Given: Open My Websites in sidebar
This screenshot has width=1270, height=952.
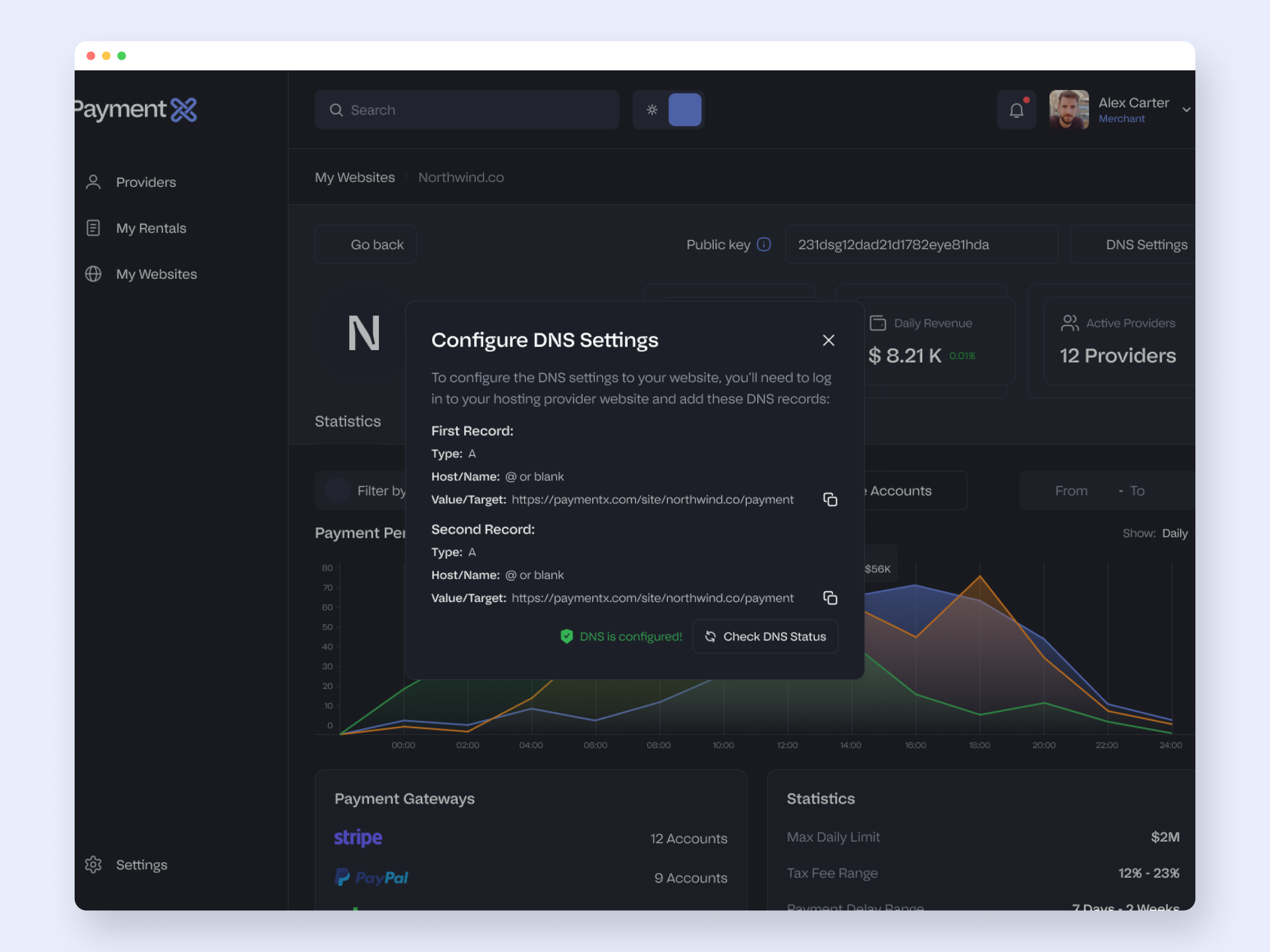Looking at the screenshot, I should (x=156, y=274).
